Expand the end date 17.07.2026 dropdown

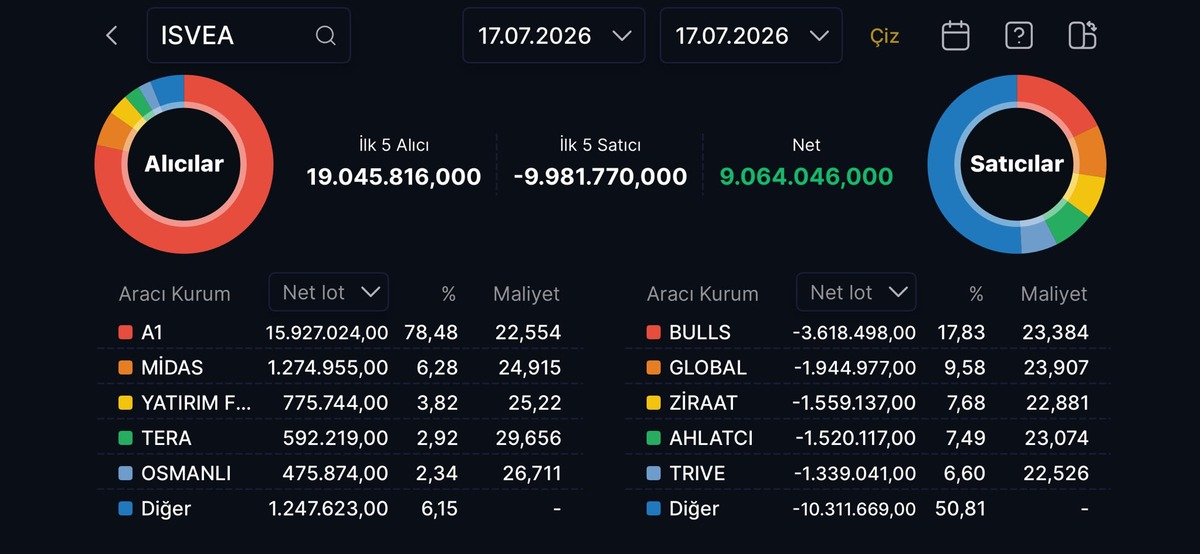point(751,36)
